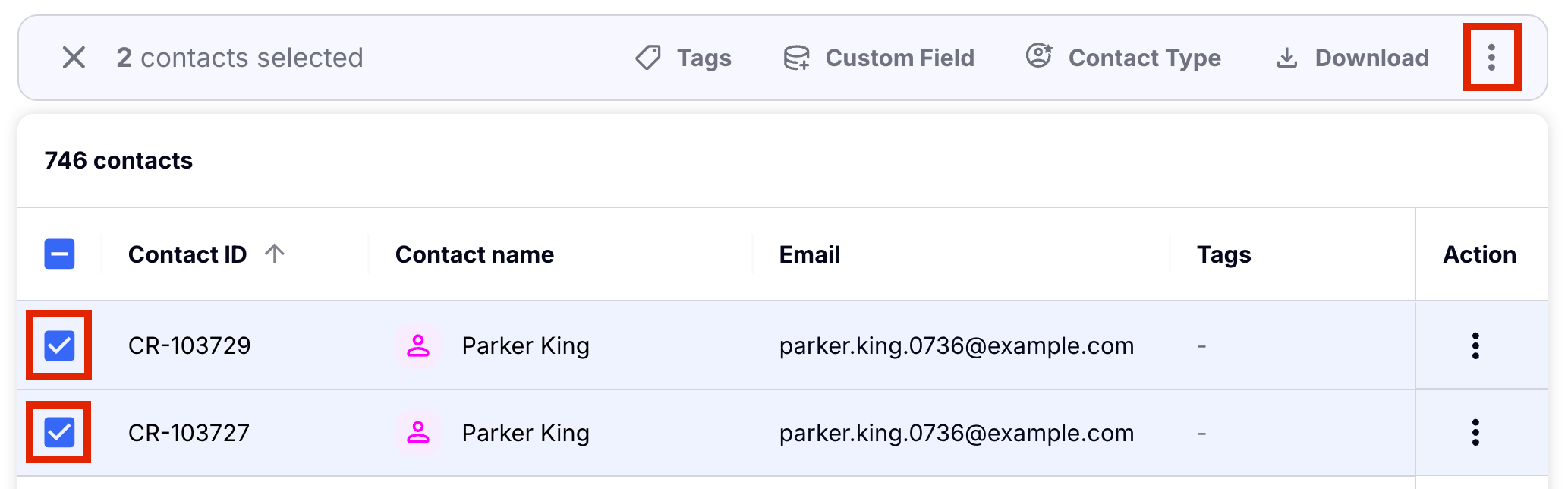Uncheck the CR-103729 row checkbox
Screen dimensions: 1568x489
point(59,345)
